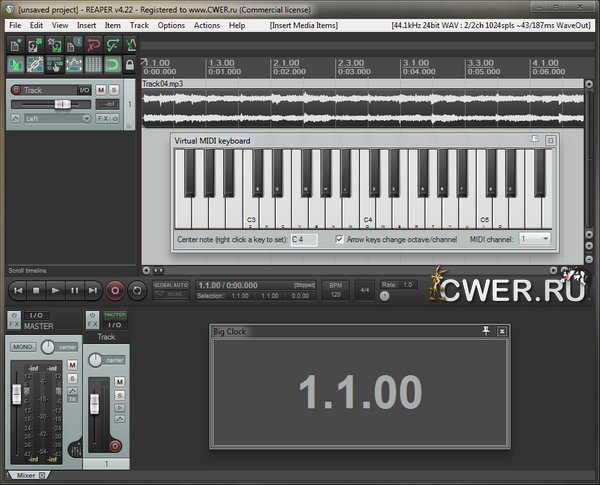Mute the track in the track panel
The height and width of the screenshot is (485, 600).
click(x=101, y=90)
